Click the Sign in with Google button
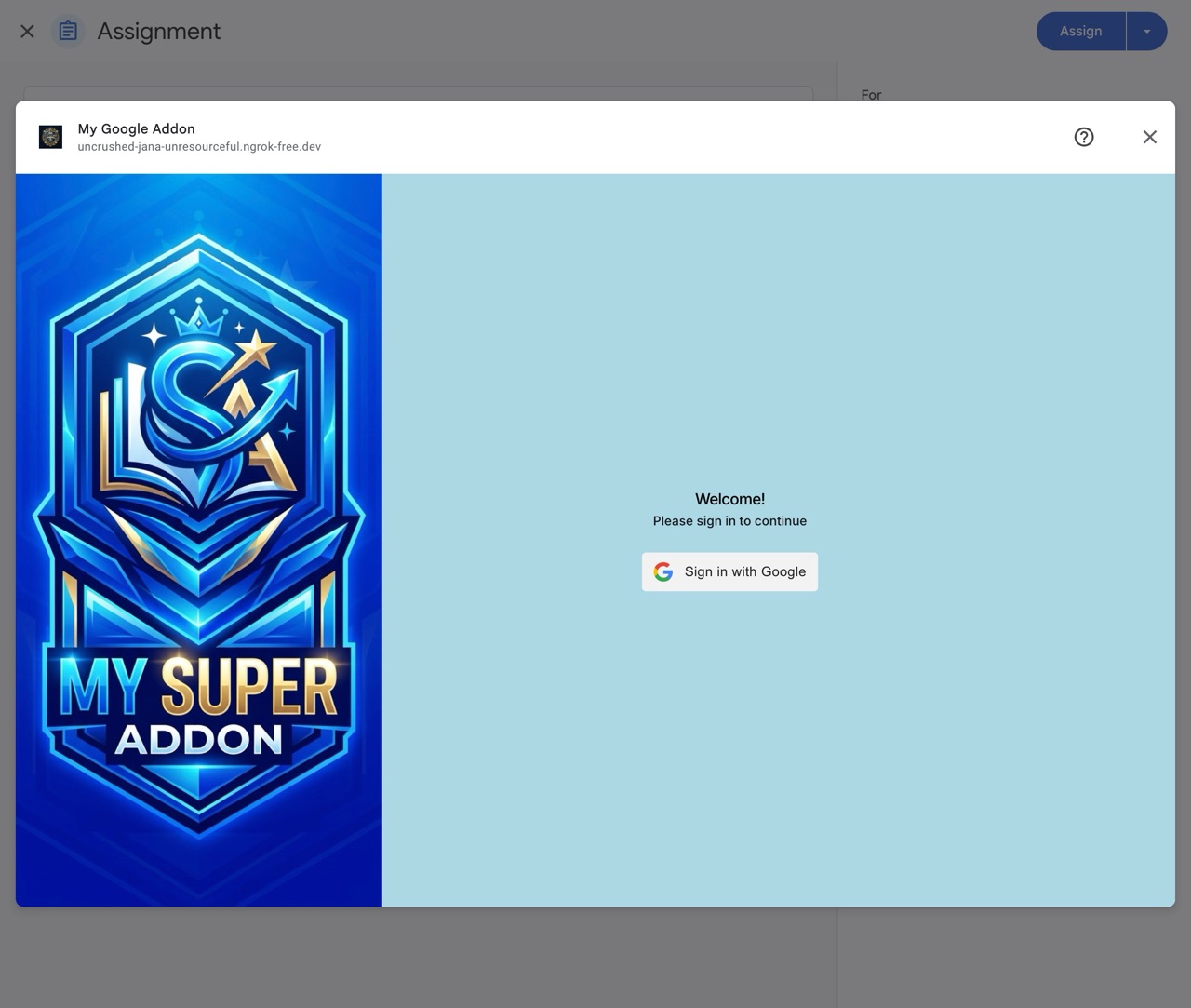The image size is (1191, 1008). click(x=729, y=571)
